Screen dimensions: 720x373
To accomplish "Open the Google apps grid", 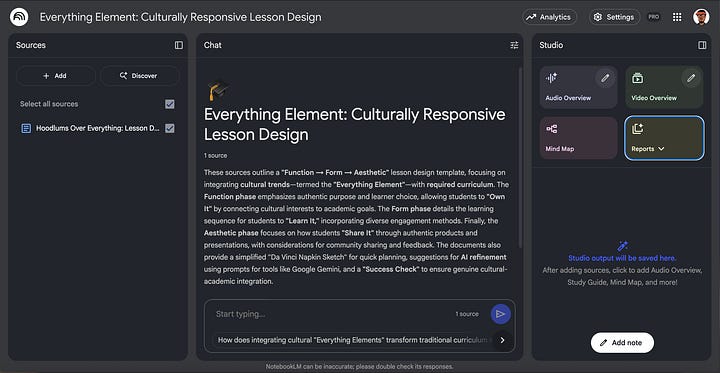I will click(677, 17).
